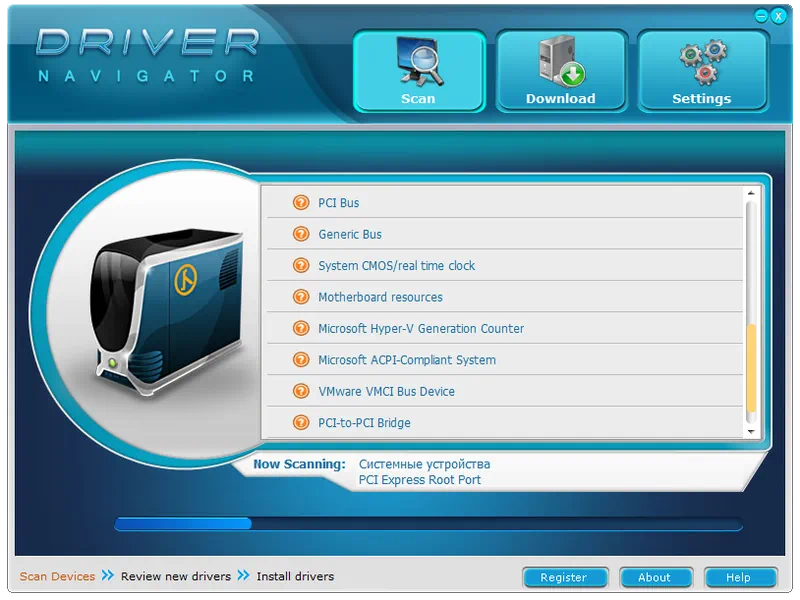The image size is (800, 600).
Task: Switch to the Download tab
Action: [561, 71]
